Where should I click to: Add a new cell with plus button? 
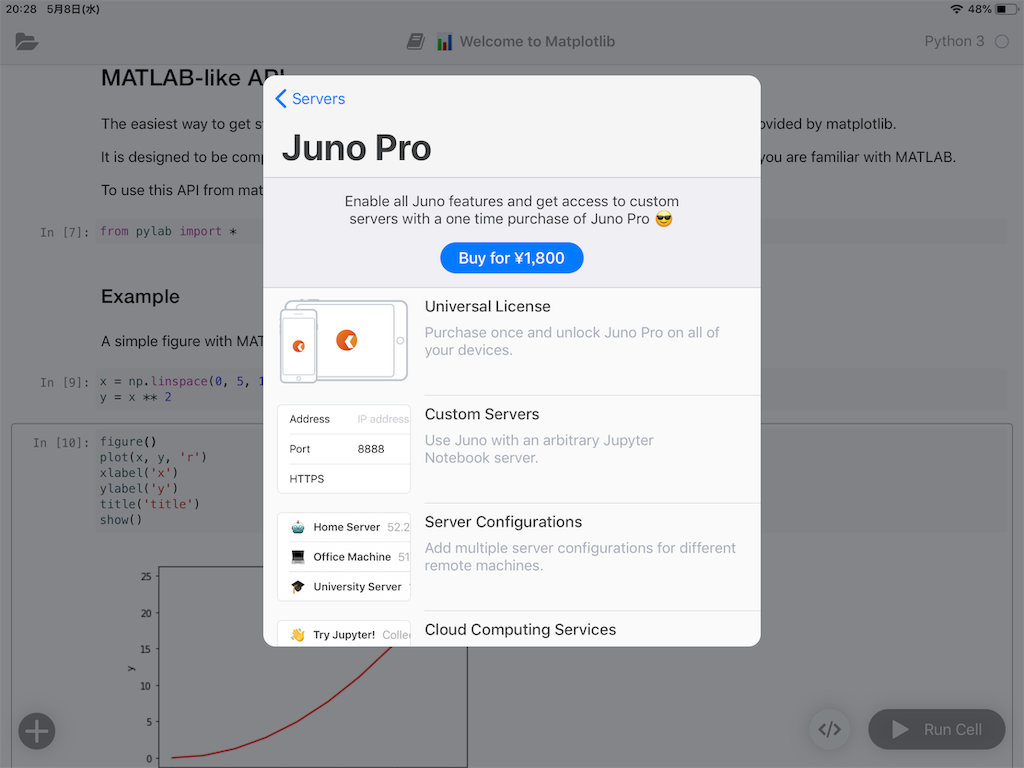tap(37, 731)
